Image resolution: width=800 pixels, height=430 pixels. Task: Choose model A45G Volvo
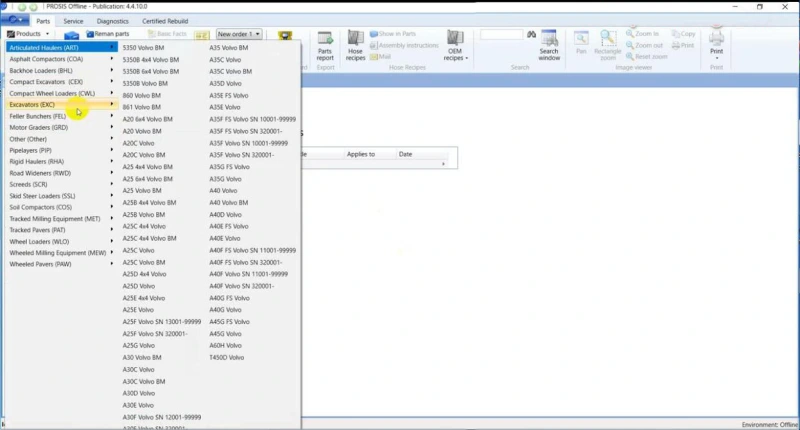(226, 334)
